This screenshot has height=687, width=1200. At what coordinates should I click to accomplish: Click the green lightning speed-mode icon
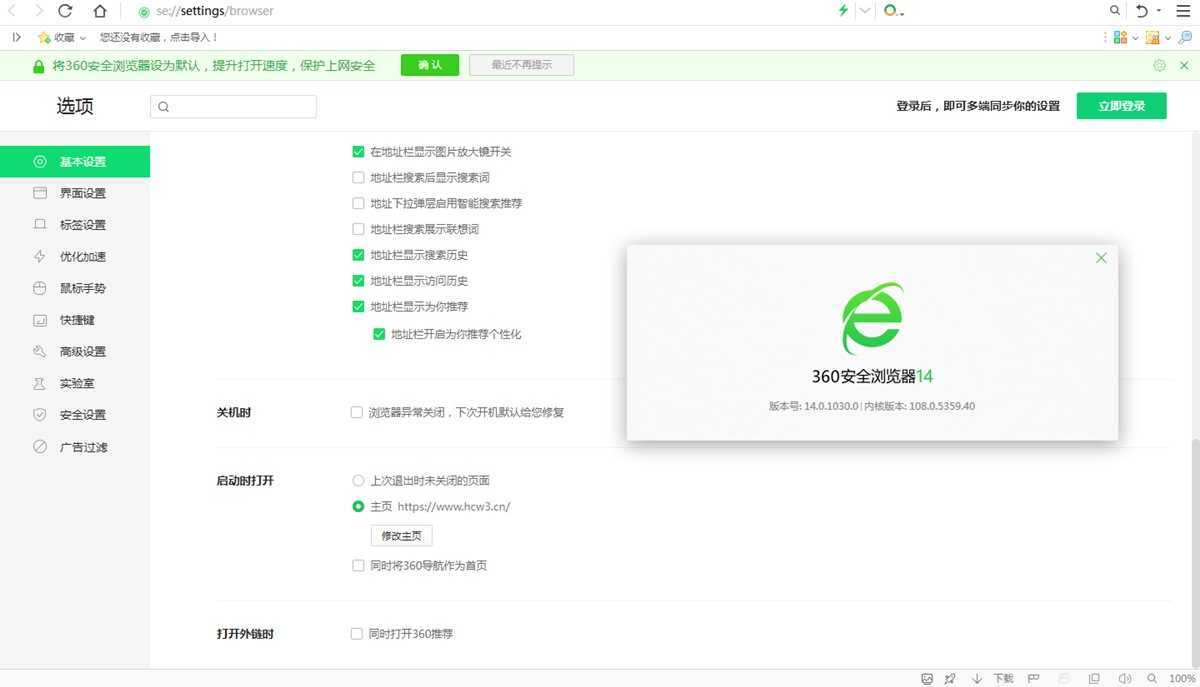click(x=843, y=11)
